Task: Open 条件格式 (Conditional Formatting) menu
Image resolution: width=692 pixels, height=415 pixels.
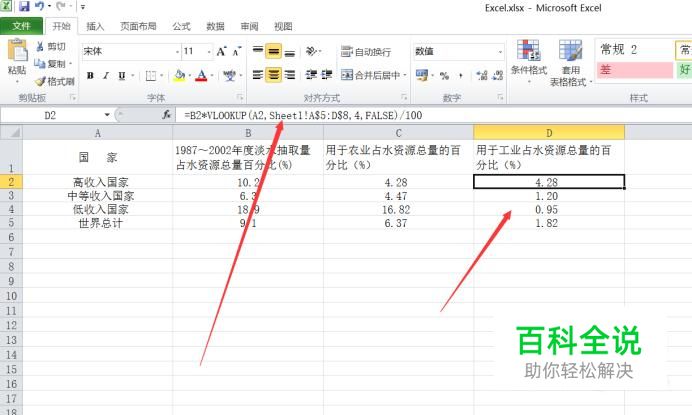Action: coord(529,61)
